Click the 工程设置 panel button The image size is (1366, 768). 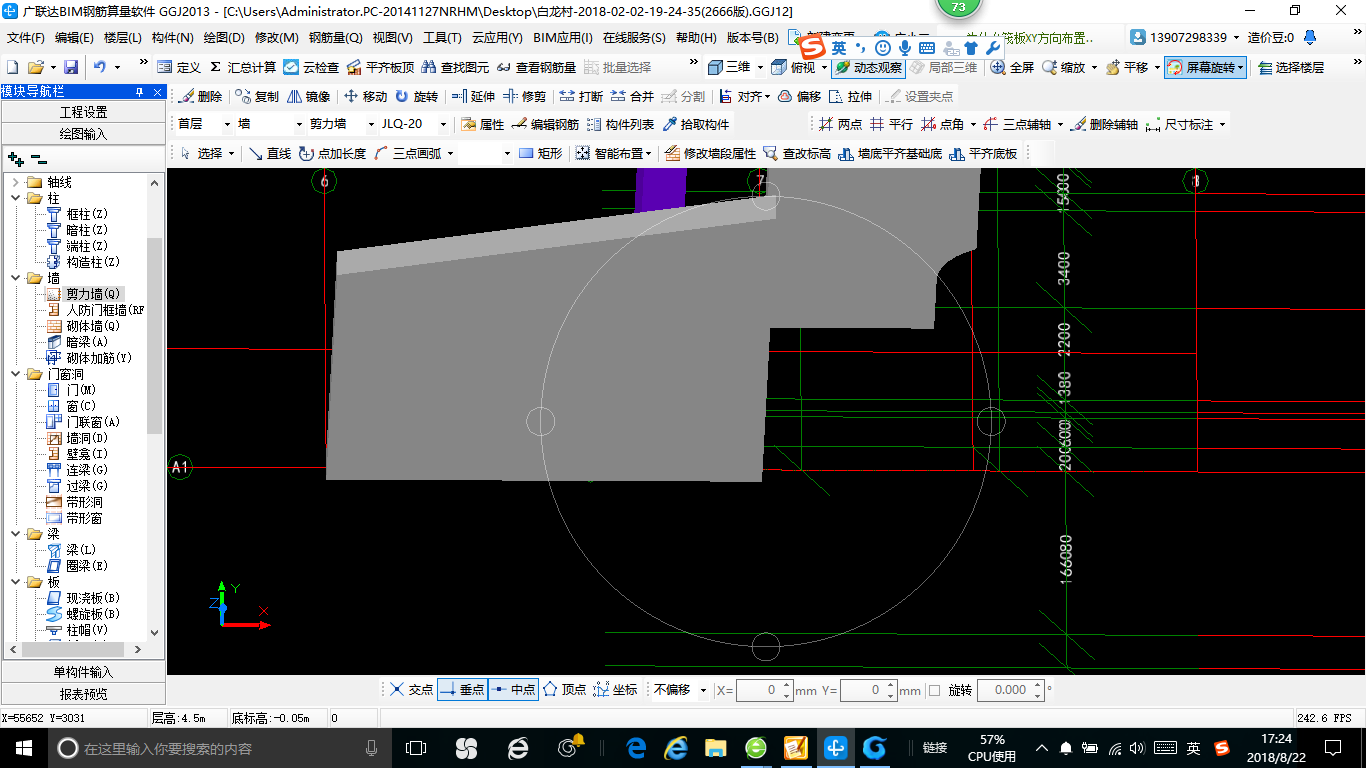pyautogui.click(x=83, y=112)
